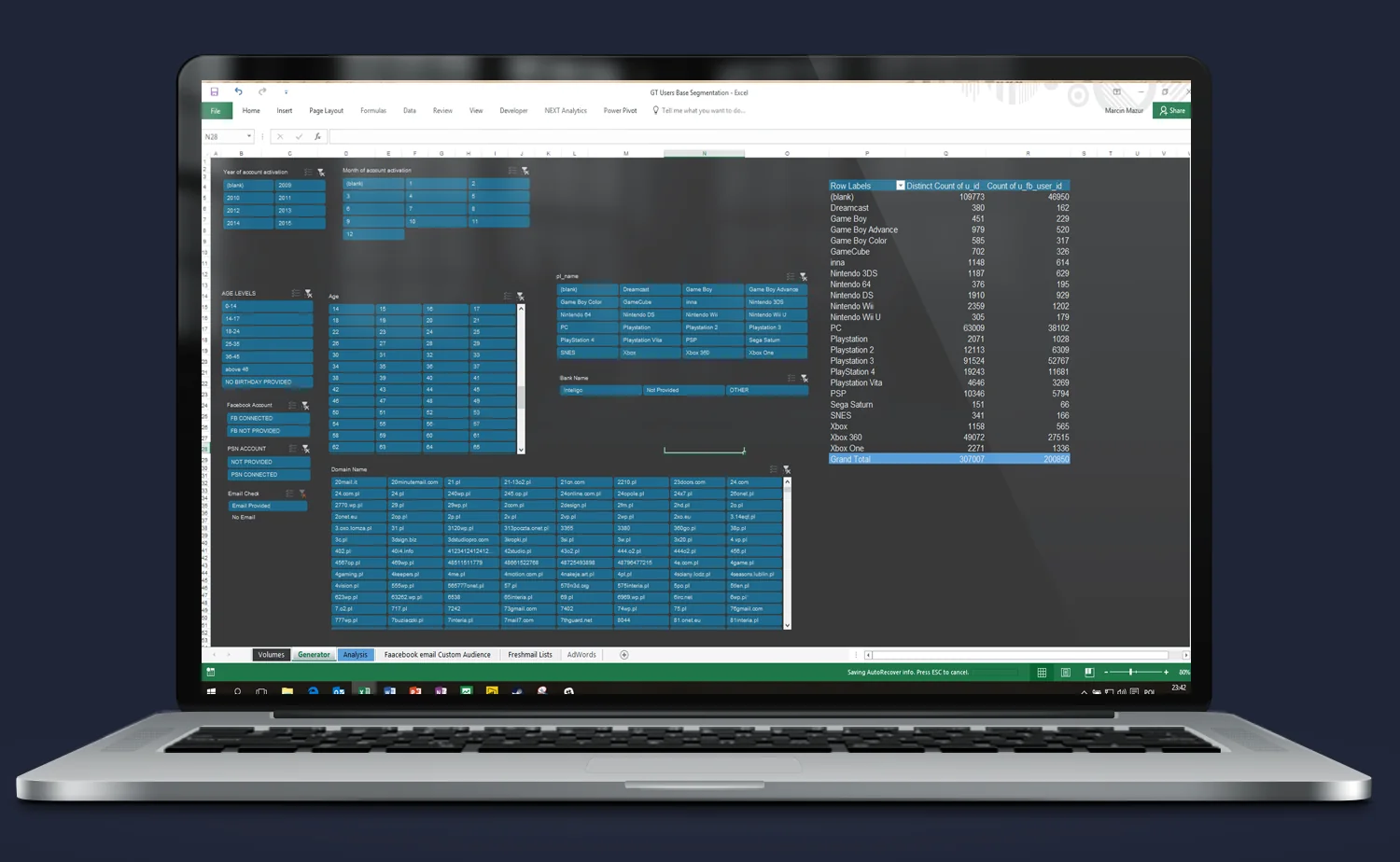Image resolution: width=1400 pixels, height=862 pixels.
Task: Click Domain Name slicer scroll down arrow
Action: click(x=788, y=625)
